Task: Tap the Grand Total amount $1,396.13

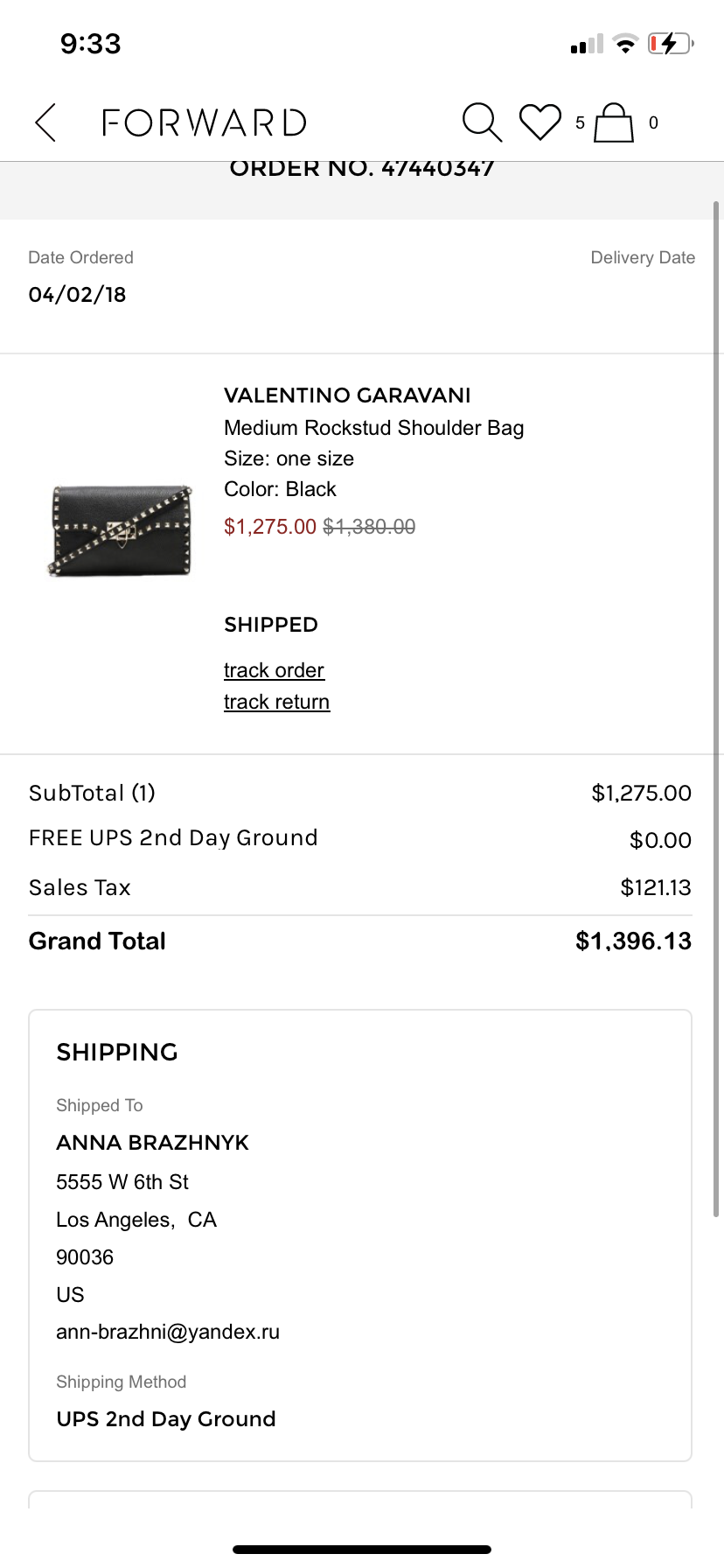Action: [x=633, y=941]
